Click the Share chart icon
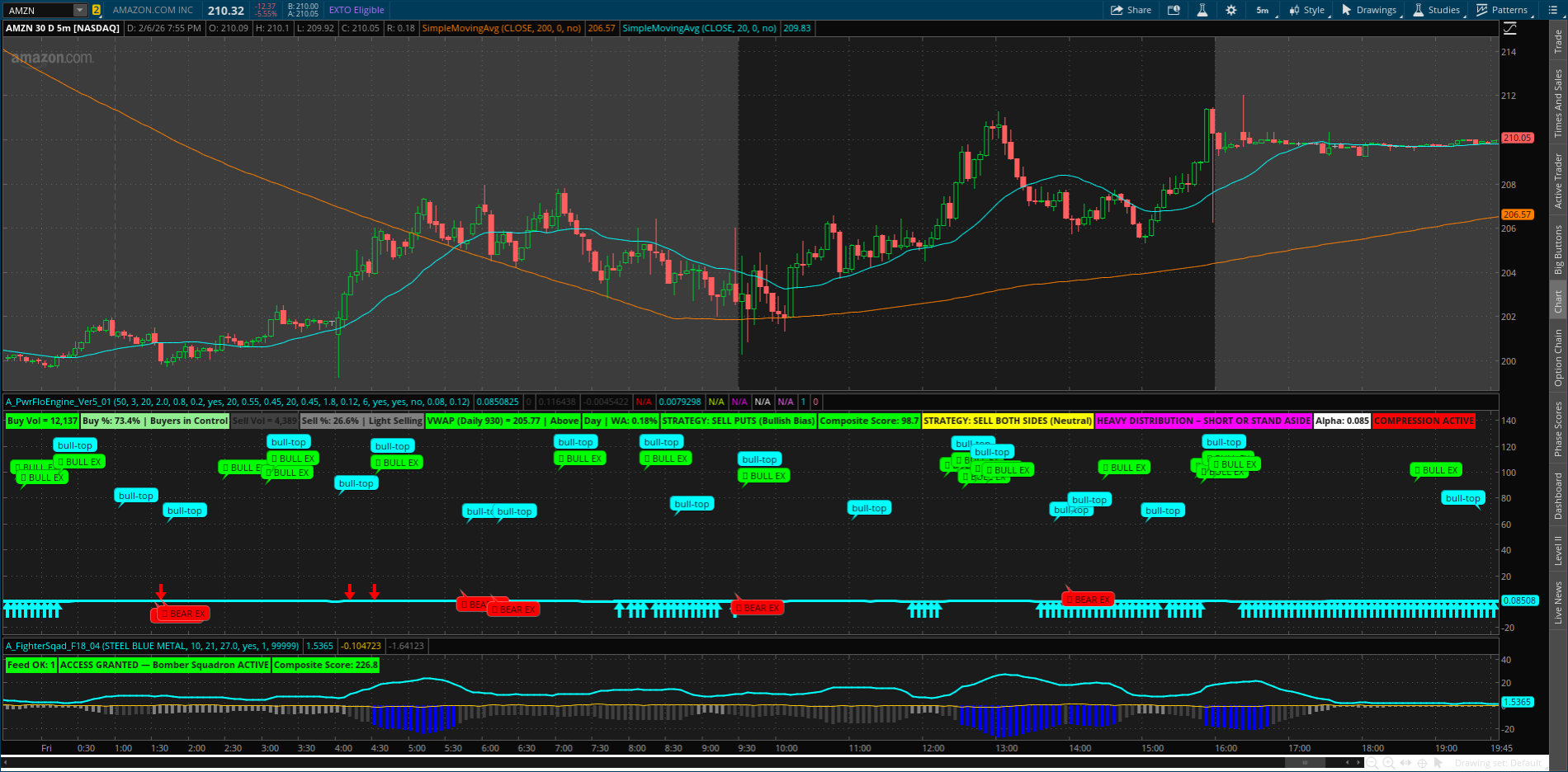This screenshot has height=772, width=1568. click(x=1131, y=10)
